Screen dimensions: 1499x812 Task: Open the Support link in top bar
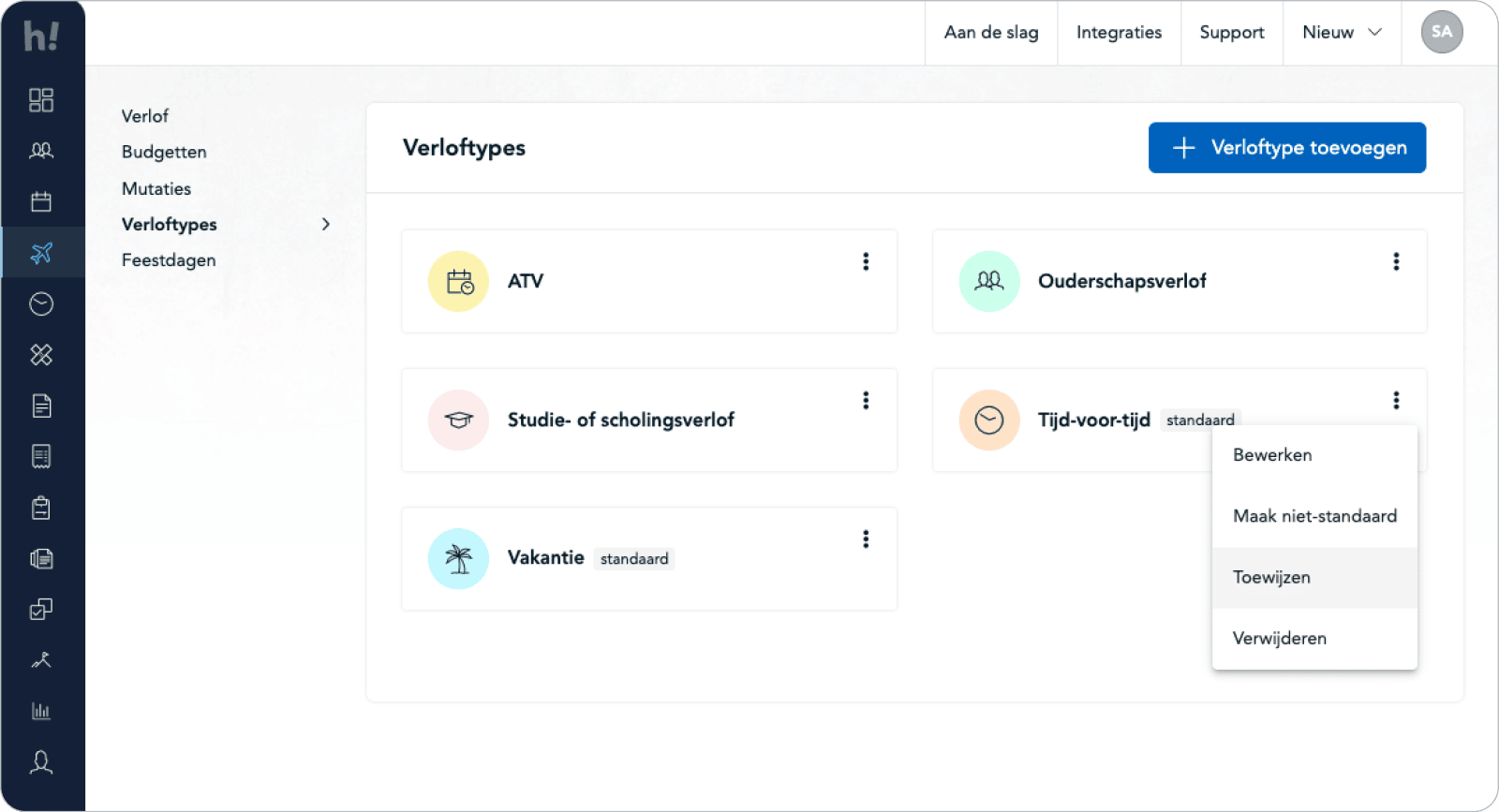(x=1231, y=33)
